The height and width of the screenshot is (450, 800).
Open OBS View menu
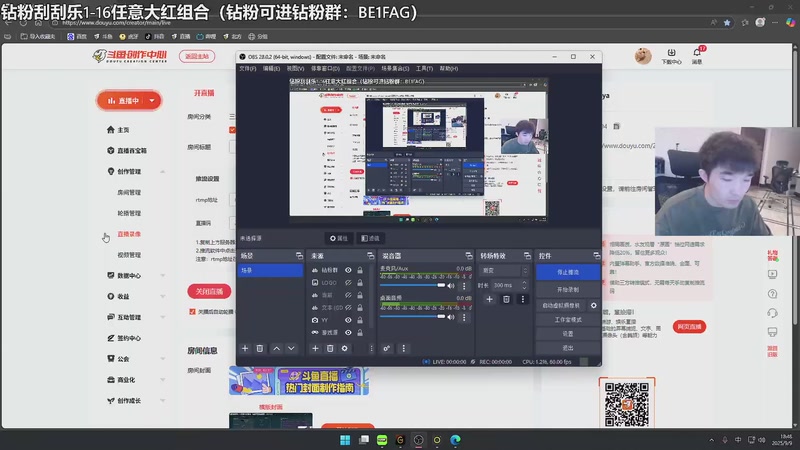pyautogui.click(x=295, y=68)
